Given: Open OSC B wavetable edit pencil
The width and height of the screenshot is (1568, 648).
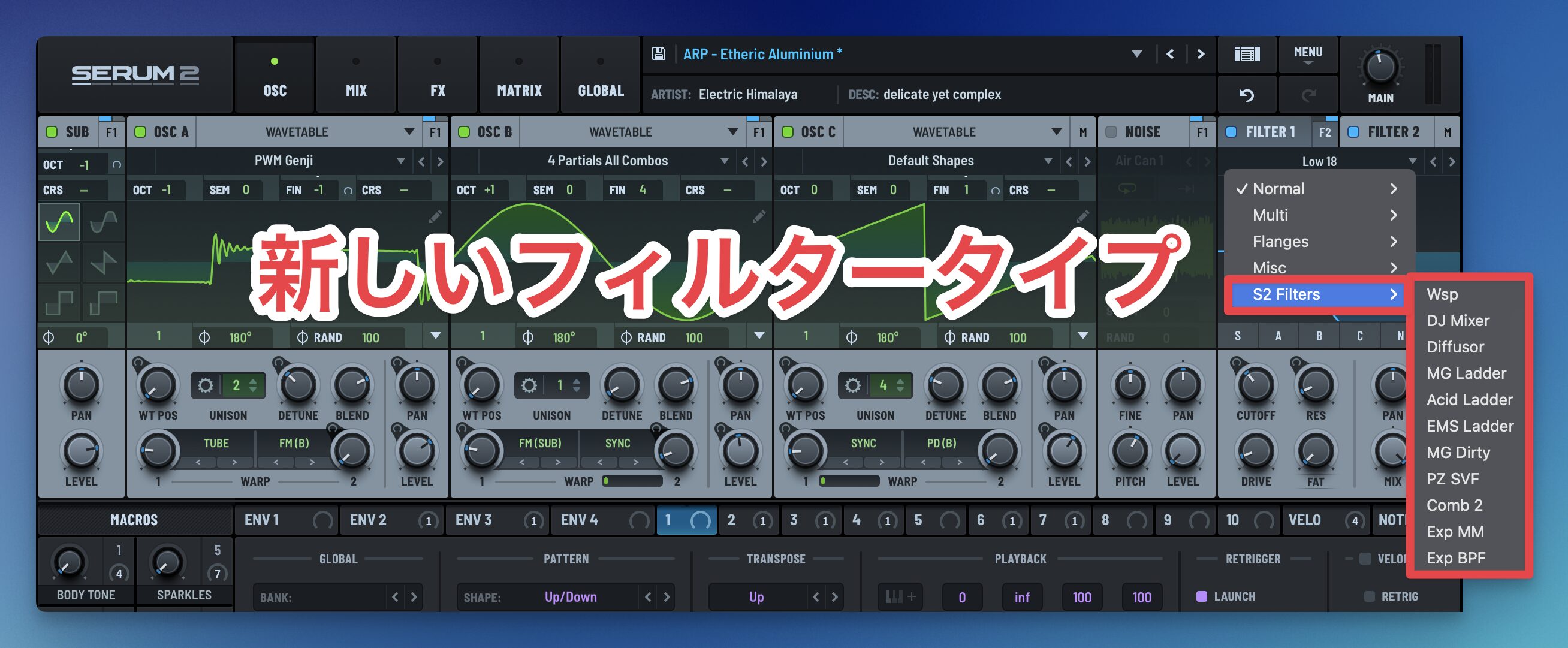Looking at the screenshot, I should pyautogui.click(x=759, y=217).
